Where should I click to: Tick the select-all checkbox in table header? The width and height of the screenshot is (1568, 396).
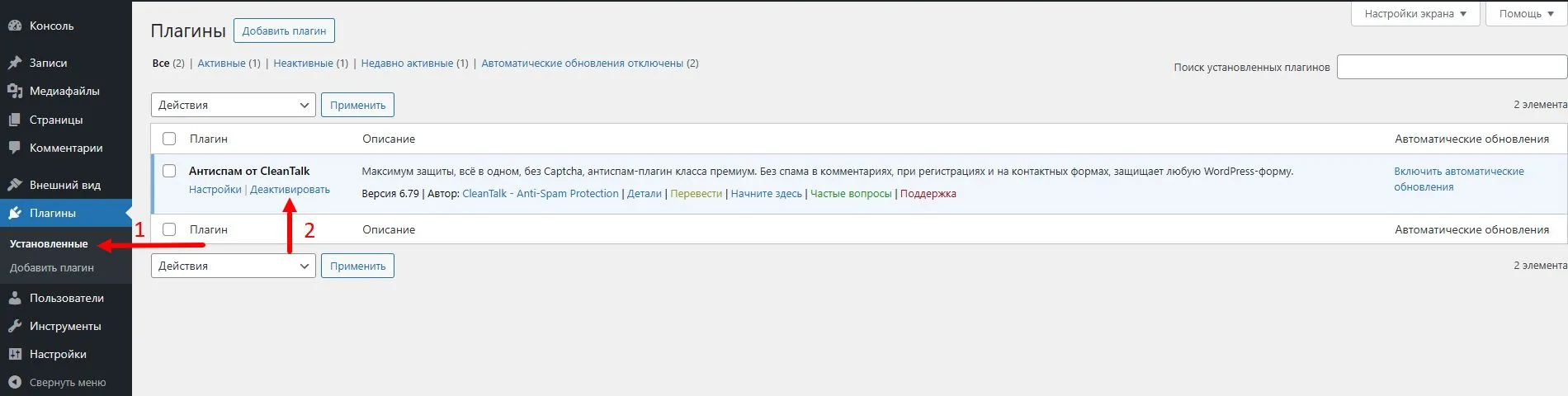[169, 139]
